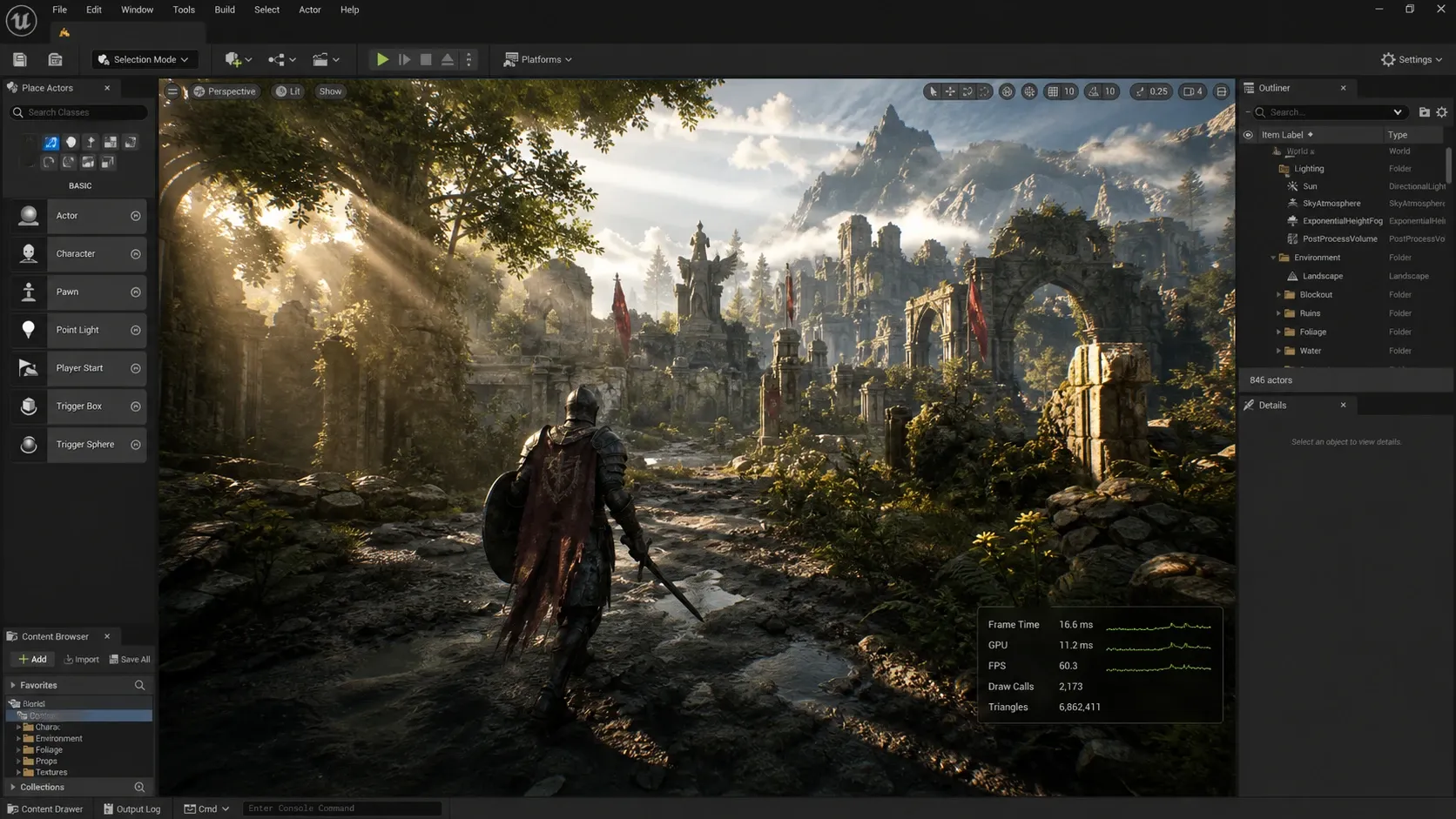Screen dimensions: 1456x819
Task: Select the Scale gizmo tool
Action: (984, 91)
